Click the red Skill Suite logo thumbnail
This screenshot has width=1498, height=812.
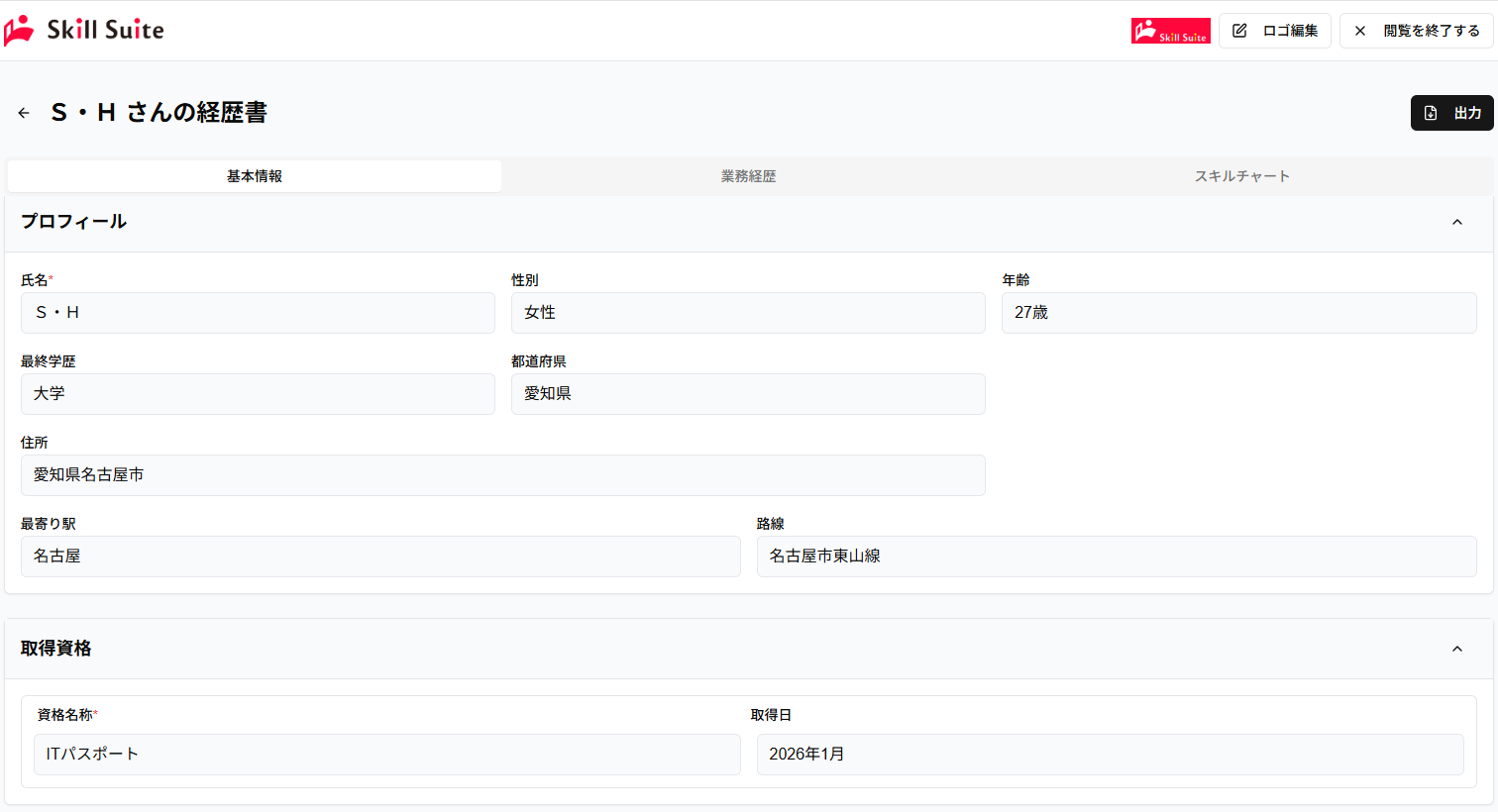pos(1170,31)
